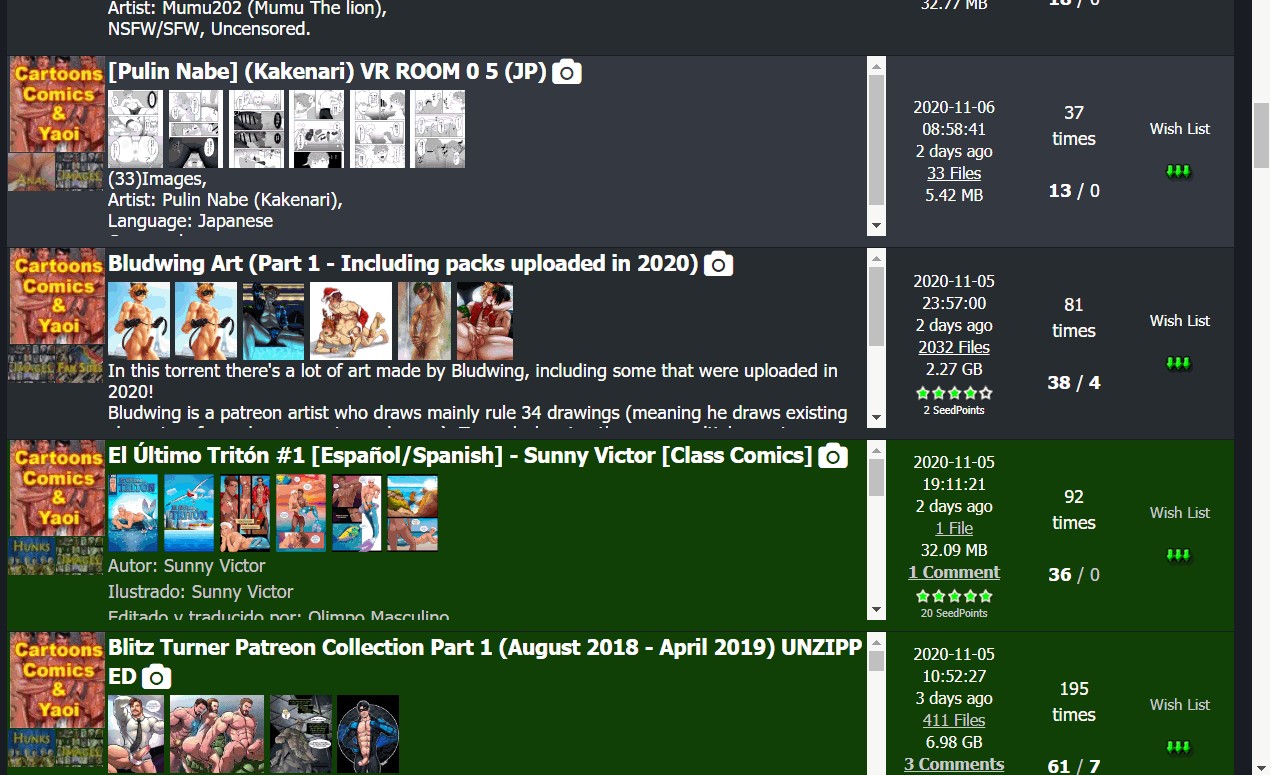Click the Hunks tag icon on El Último Tritón row
1270x775 pixels.
tap(30, 556)
